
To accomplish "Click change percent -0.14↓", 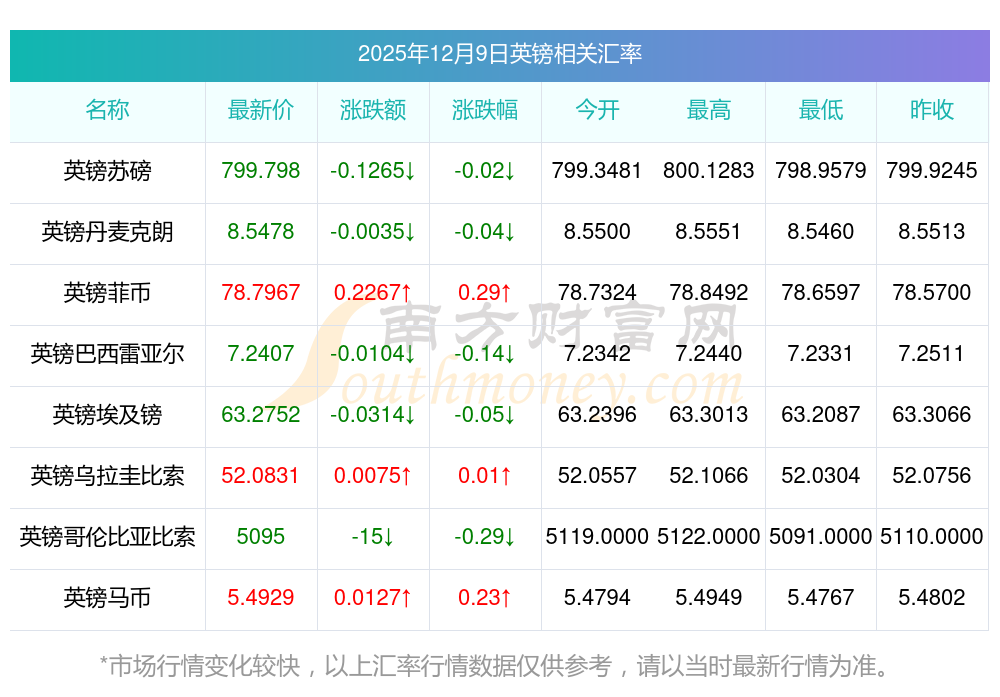I will point(485,353).
